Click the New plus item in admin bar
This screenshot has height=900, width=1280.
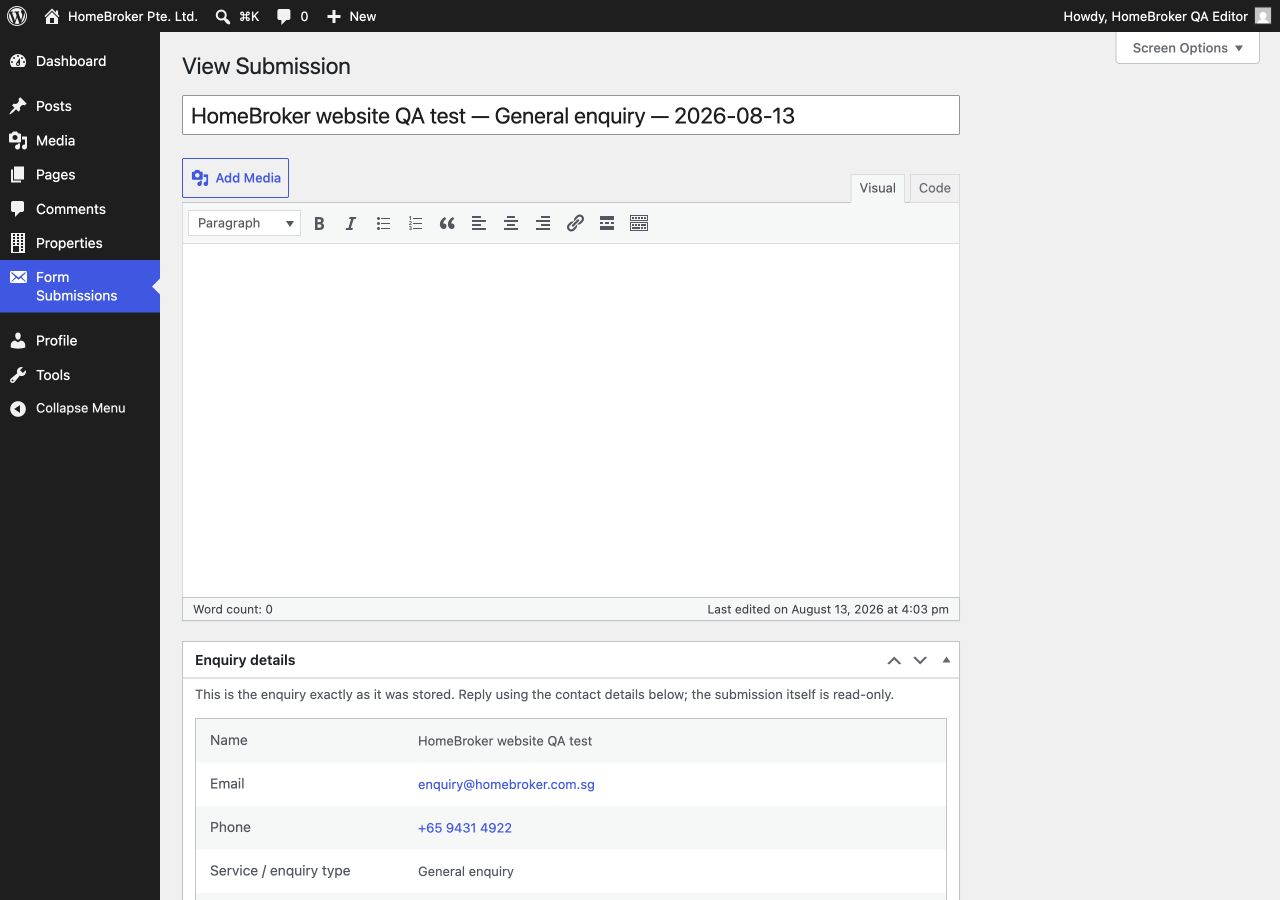pos(351,16)
